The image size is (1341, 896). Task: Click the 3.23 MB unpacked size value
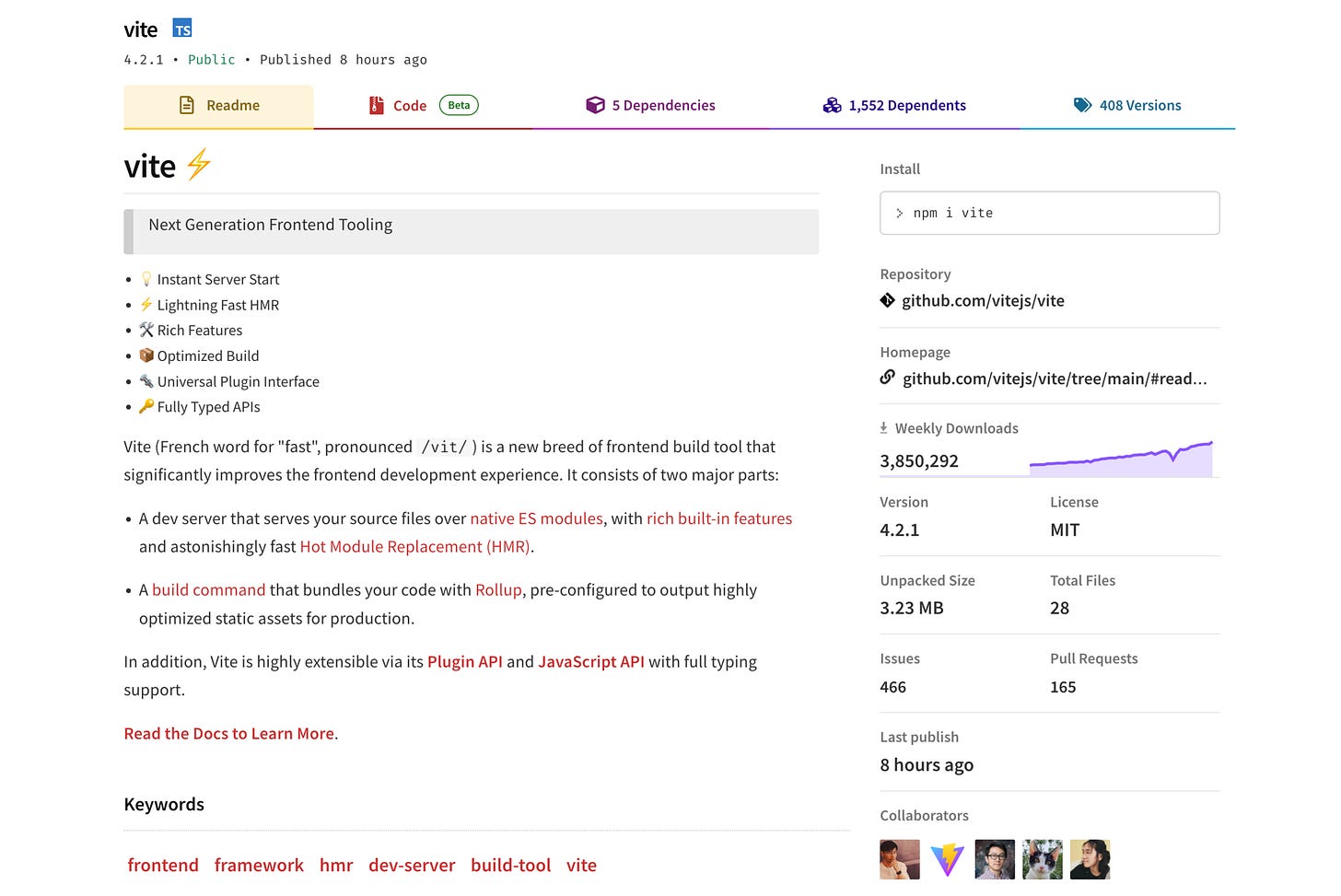pyautogui.click(x=912, y=608)
